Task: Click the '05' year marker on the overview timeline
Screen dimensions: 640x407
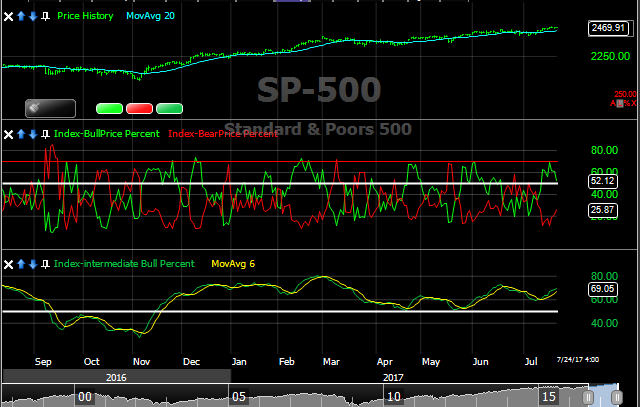Action: [x=239, y=396]
